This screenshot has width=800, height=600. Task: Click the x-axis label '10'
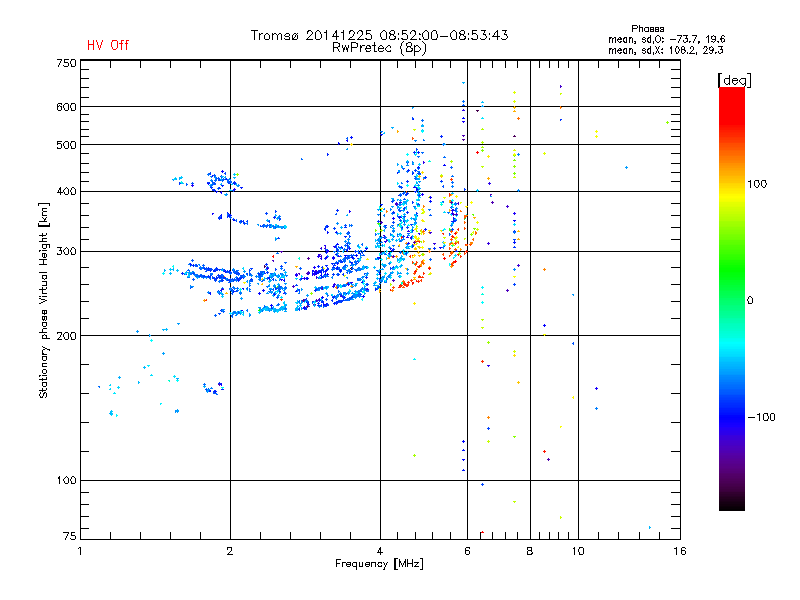578,551
